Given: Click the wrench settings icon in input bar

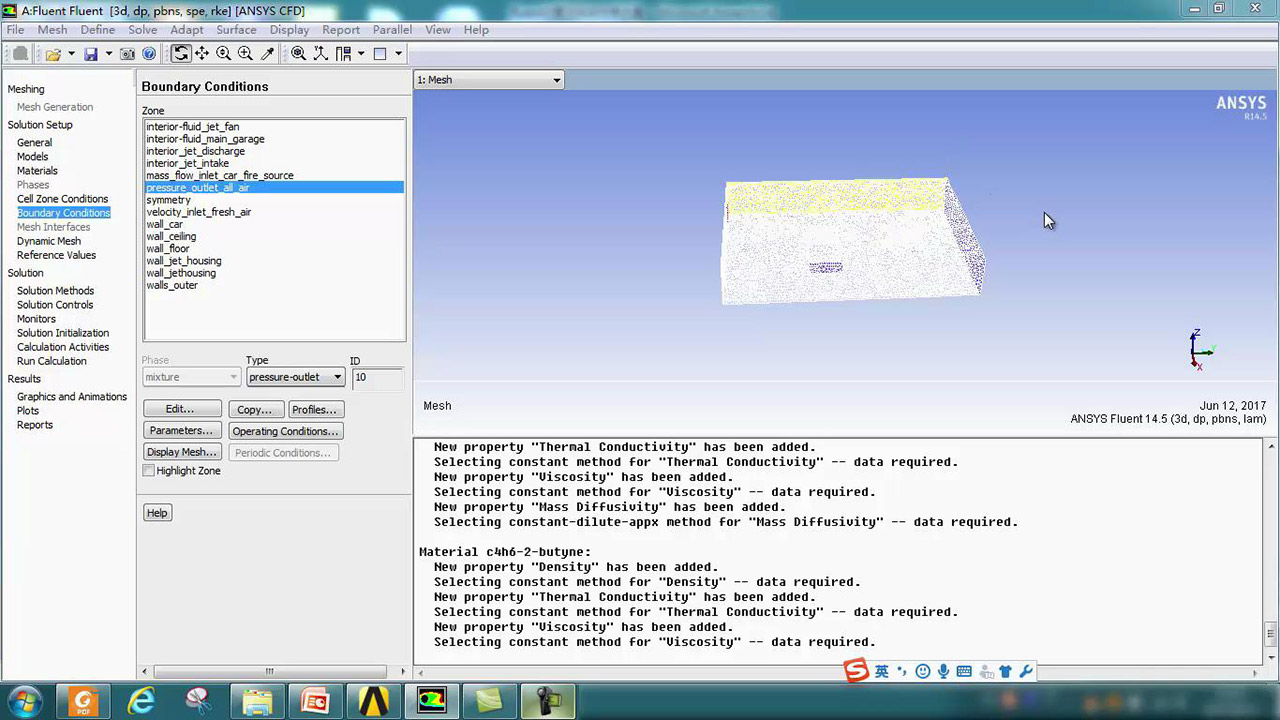Looking at the screenshot, I should click(1026, 672).
